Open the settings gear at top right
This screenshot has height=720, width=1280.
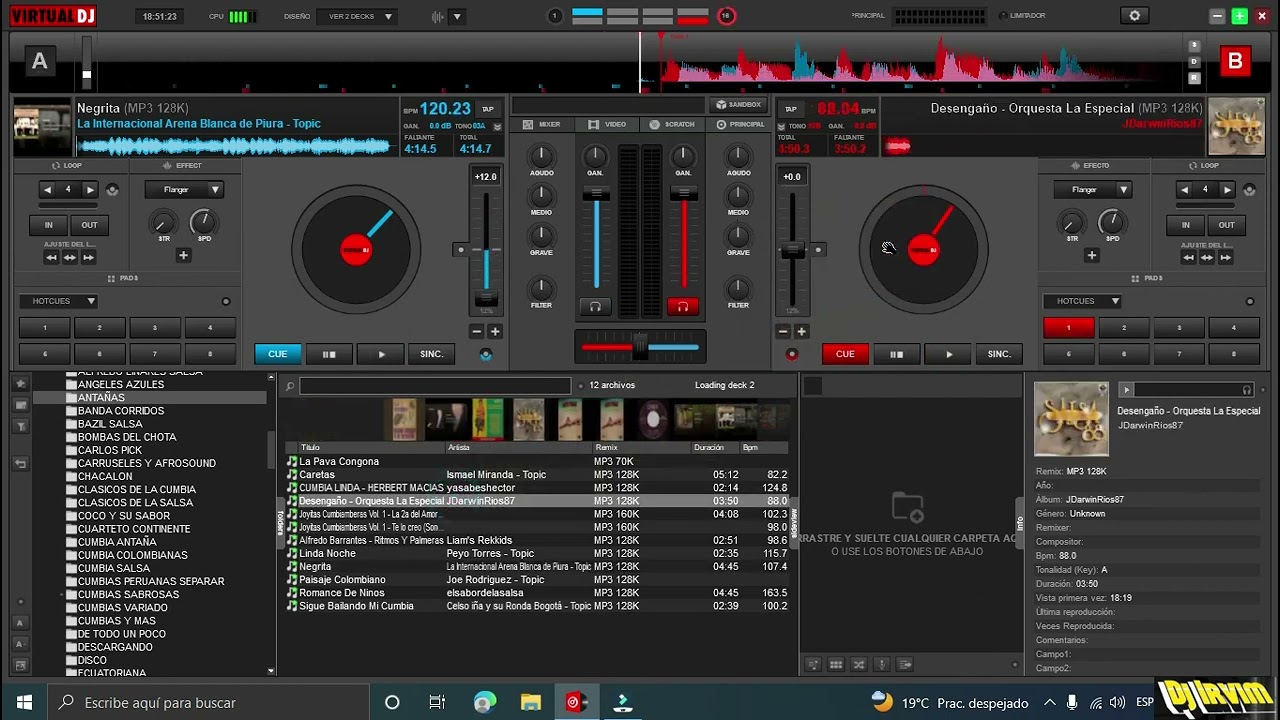(x=1134, y=16)
